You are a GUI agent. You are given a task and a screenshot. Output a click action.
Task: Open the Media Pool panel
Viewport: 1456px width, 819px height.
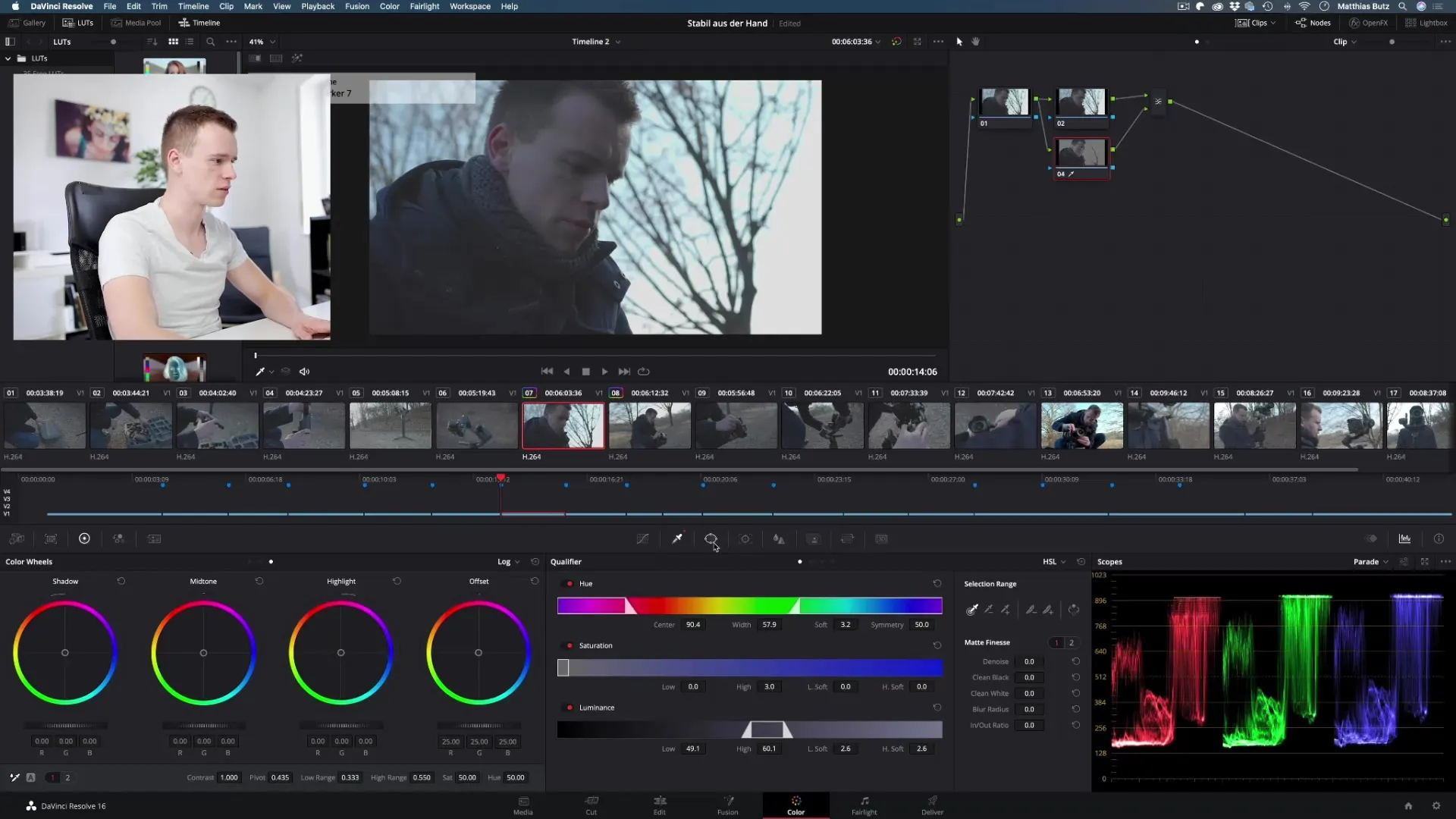(x=136, y=23)
